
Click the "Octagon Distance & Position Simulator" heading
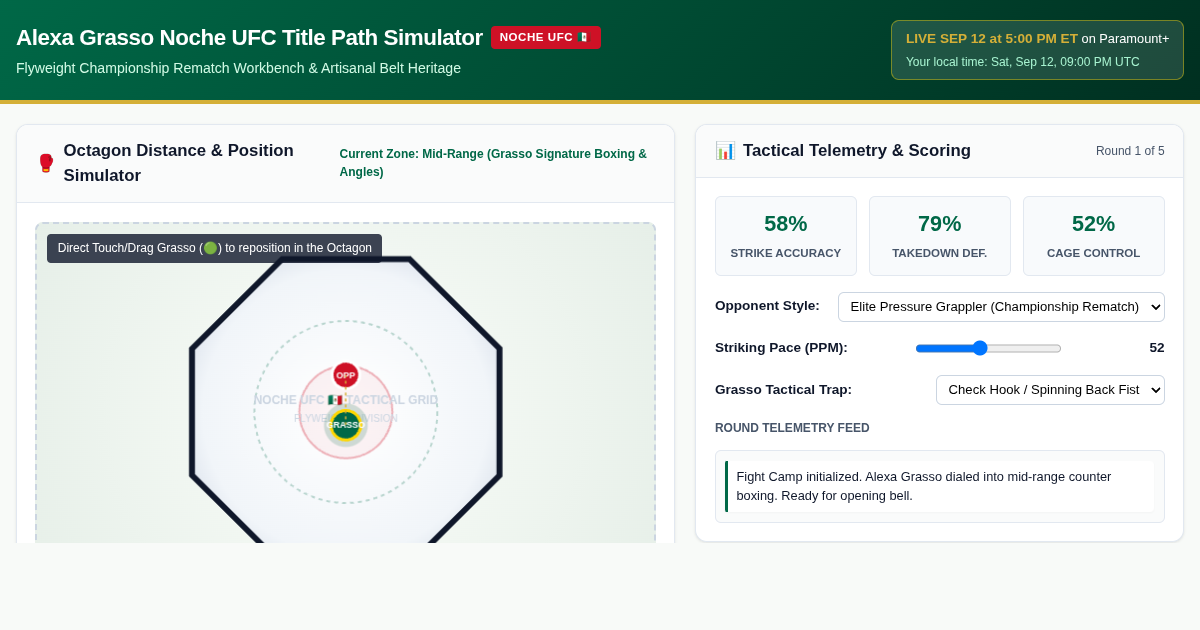click(179, 163)
